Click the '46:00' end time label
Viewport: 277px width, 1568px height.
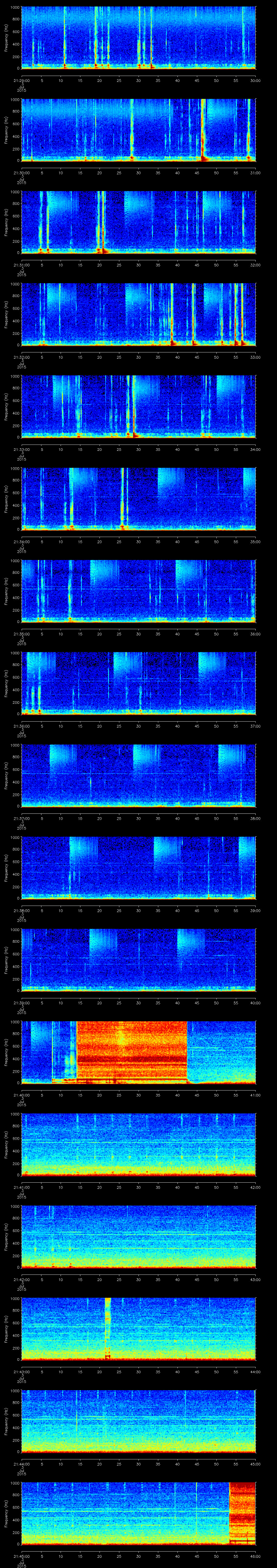(256, 1555)
